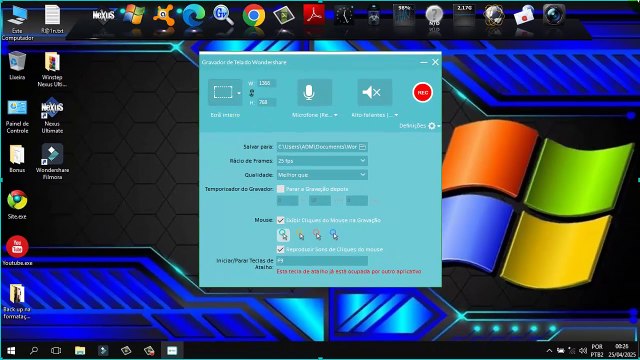Image resolution: width=640 pixels, height=360 pixels.
Task: Launch Wondershare Filmora desktop shortcut
Action: pyautogui.click(x=52, y=161)
